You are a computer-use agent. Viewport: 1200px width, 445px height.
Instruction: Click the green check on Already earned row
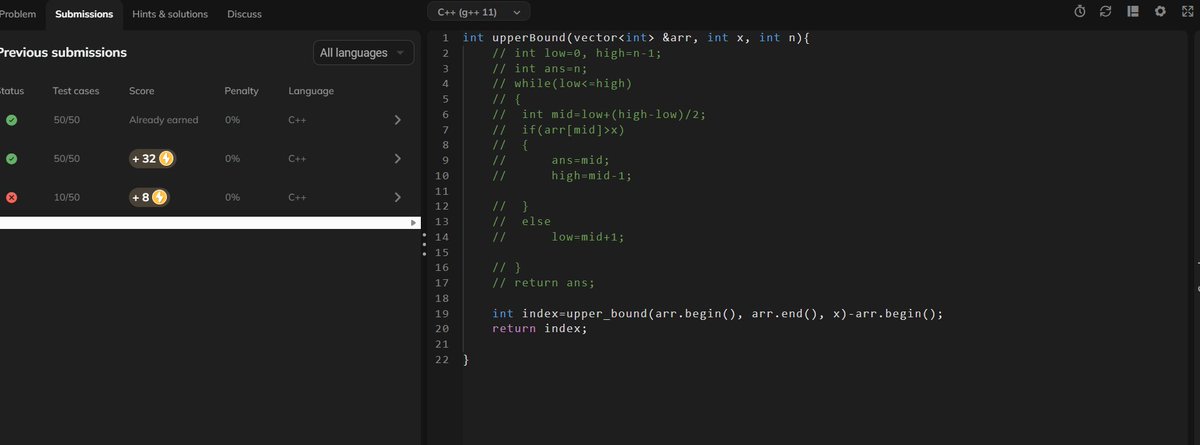pos(11,120)
